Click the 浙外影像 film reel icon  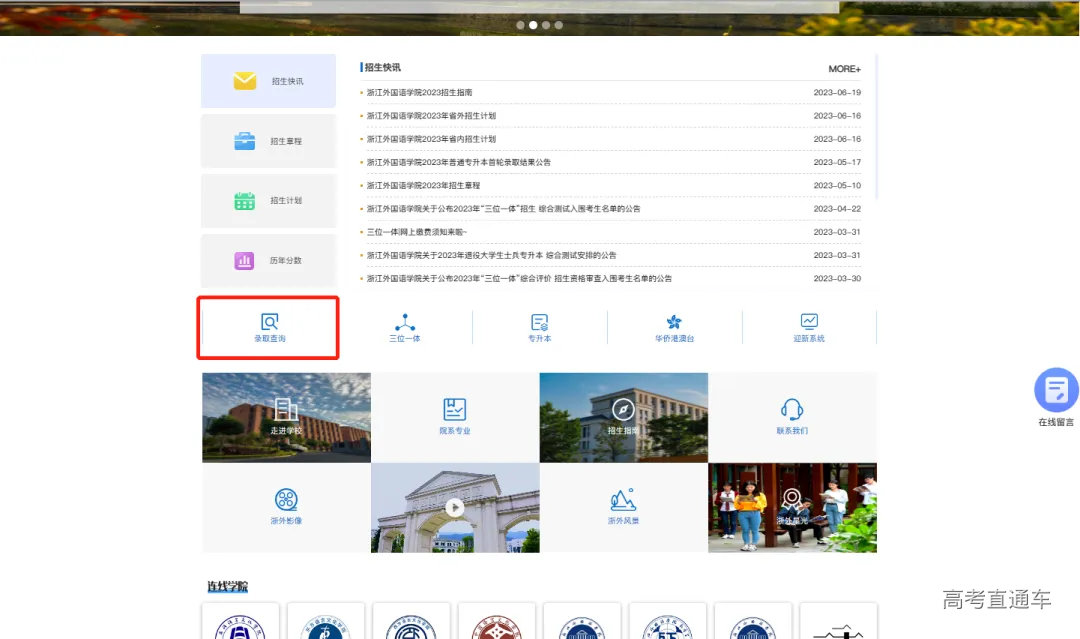(287, 507)
